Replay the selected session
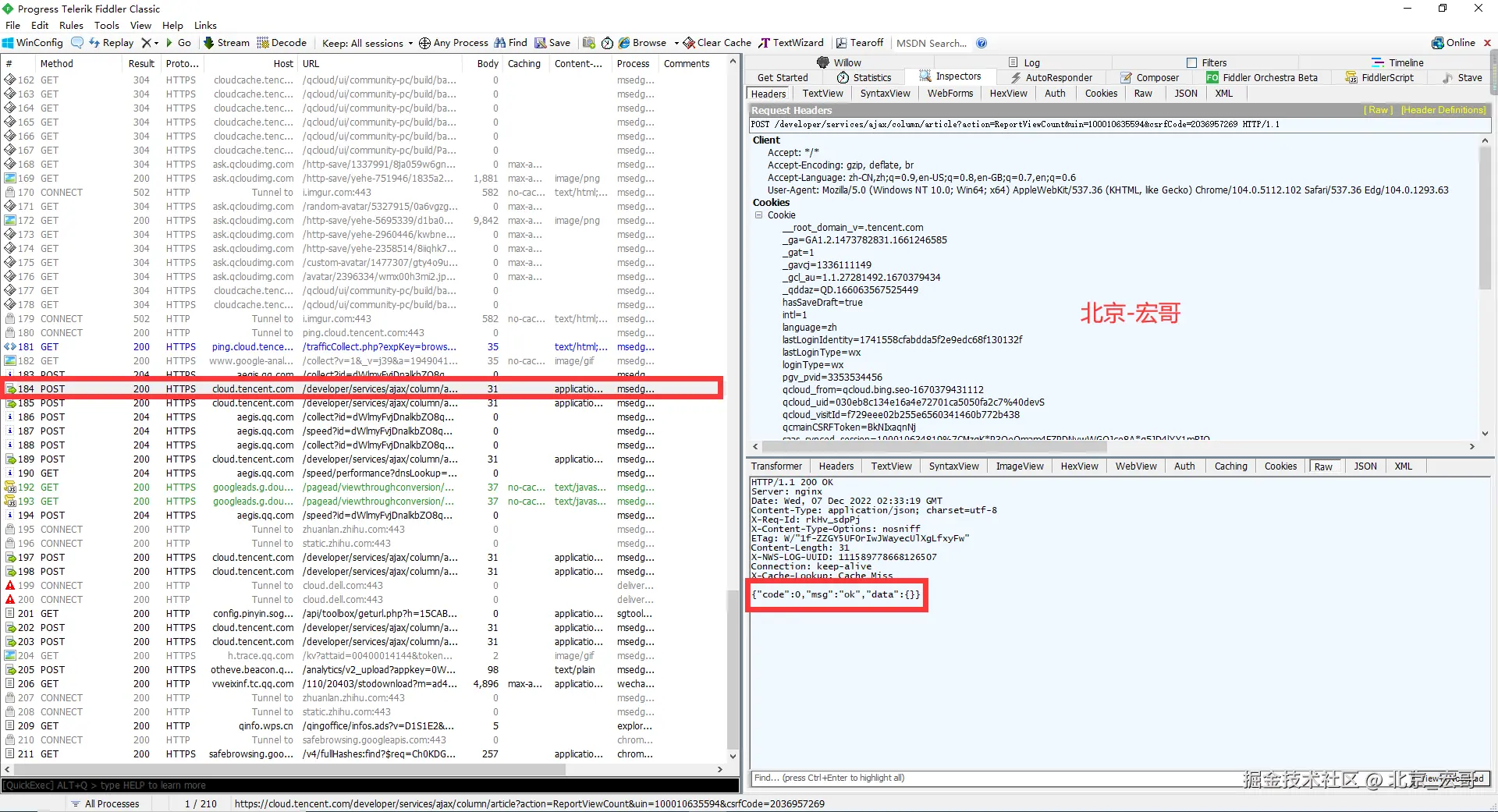Image resolution: width=1498 pixels, height=812 pixels. [112, 43]
